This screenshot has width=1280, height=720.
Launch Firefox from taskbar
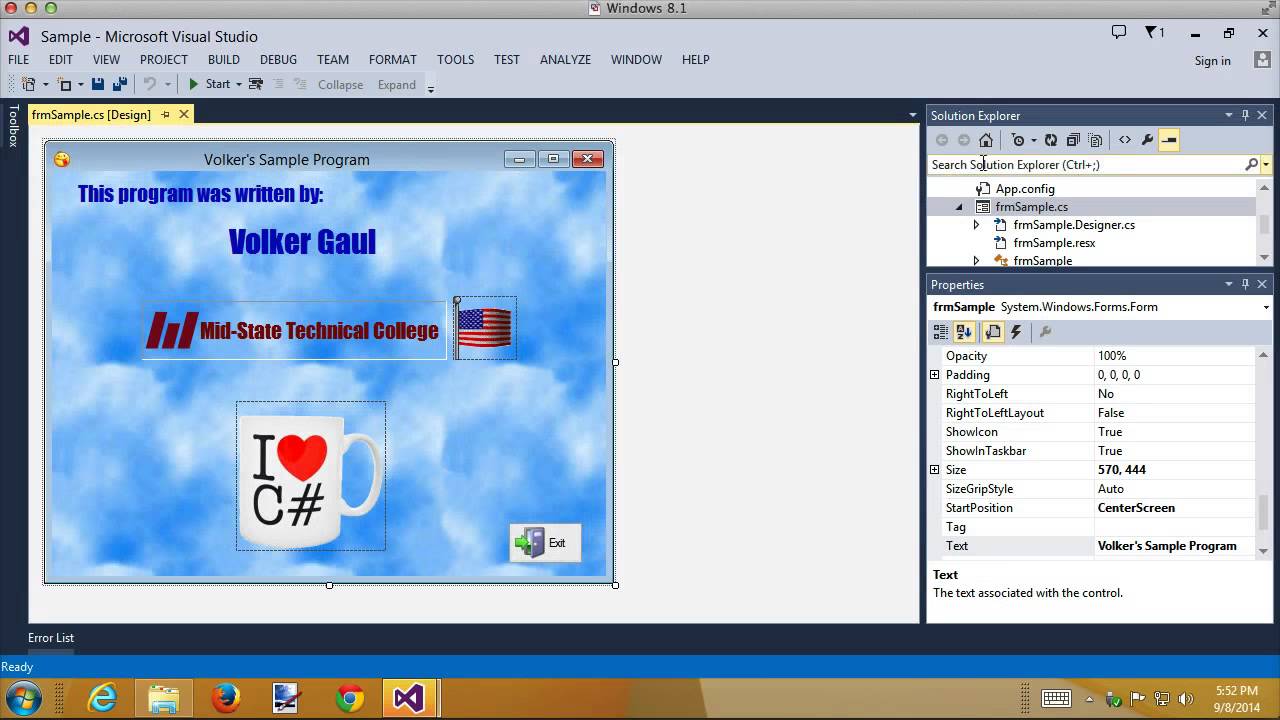point(225,698)
